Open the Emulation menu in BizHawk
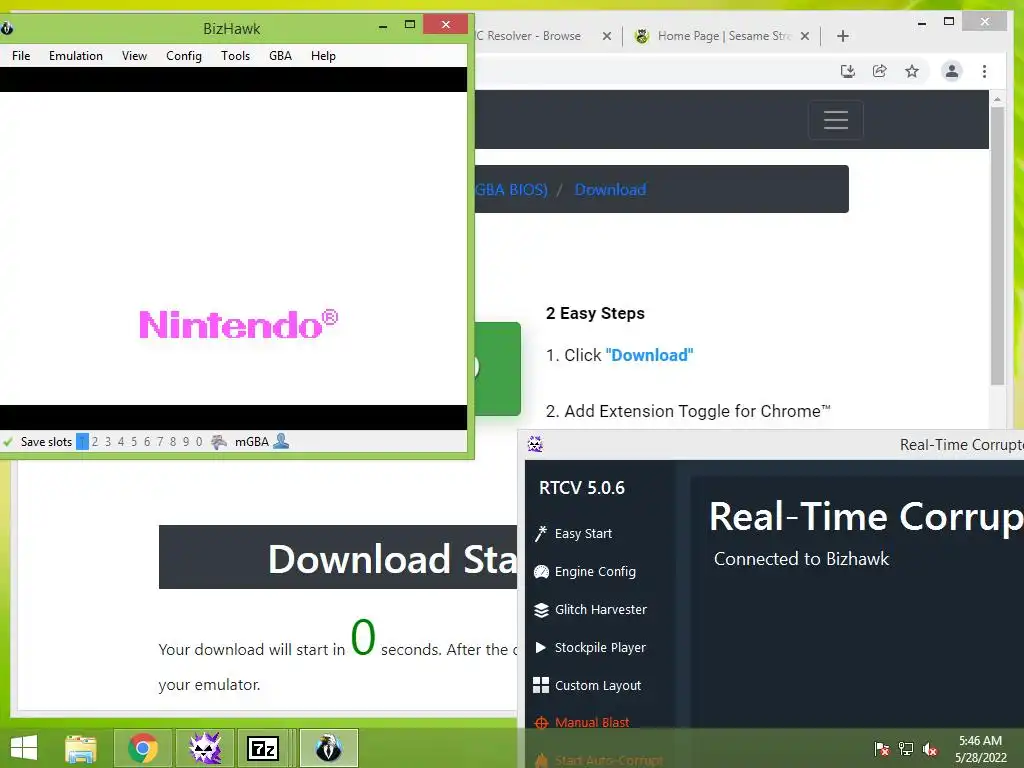The image size is (1024, 768). [x=76, y=56]
